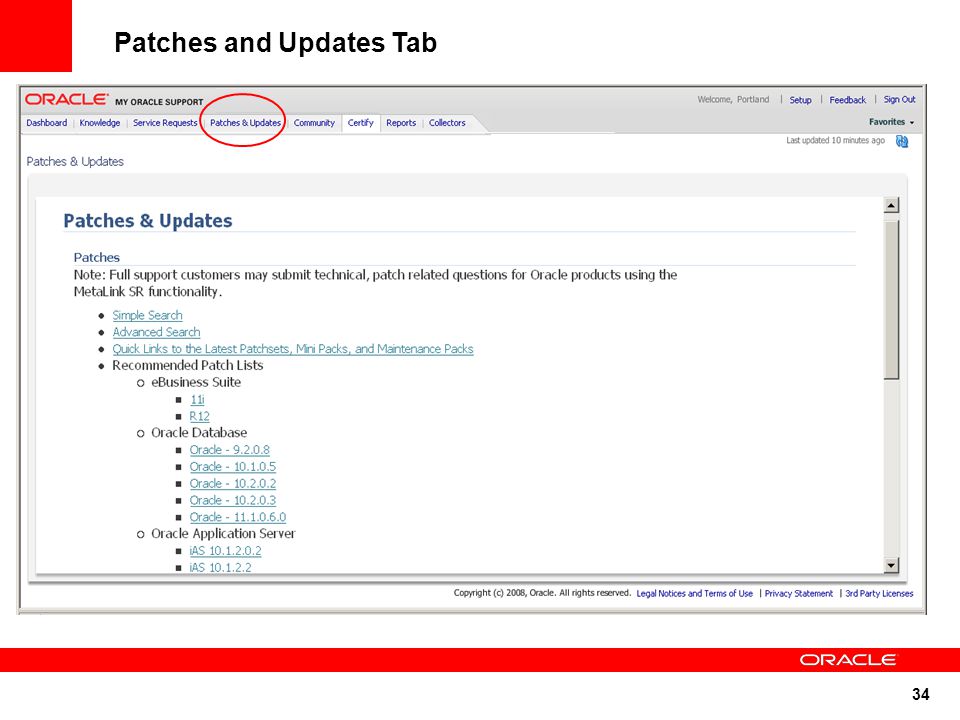This screenshot has width=960, height=720.
Task: Open the Oracle - 10.2.0.3 link
Action: pyautogui.click(x=233, y=500)
